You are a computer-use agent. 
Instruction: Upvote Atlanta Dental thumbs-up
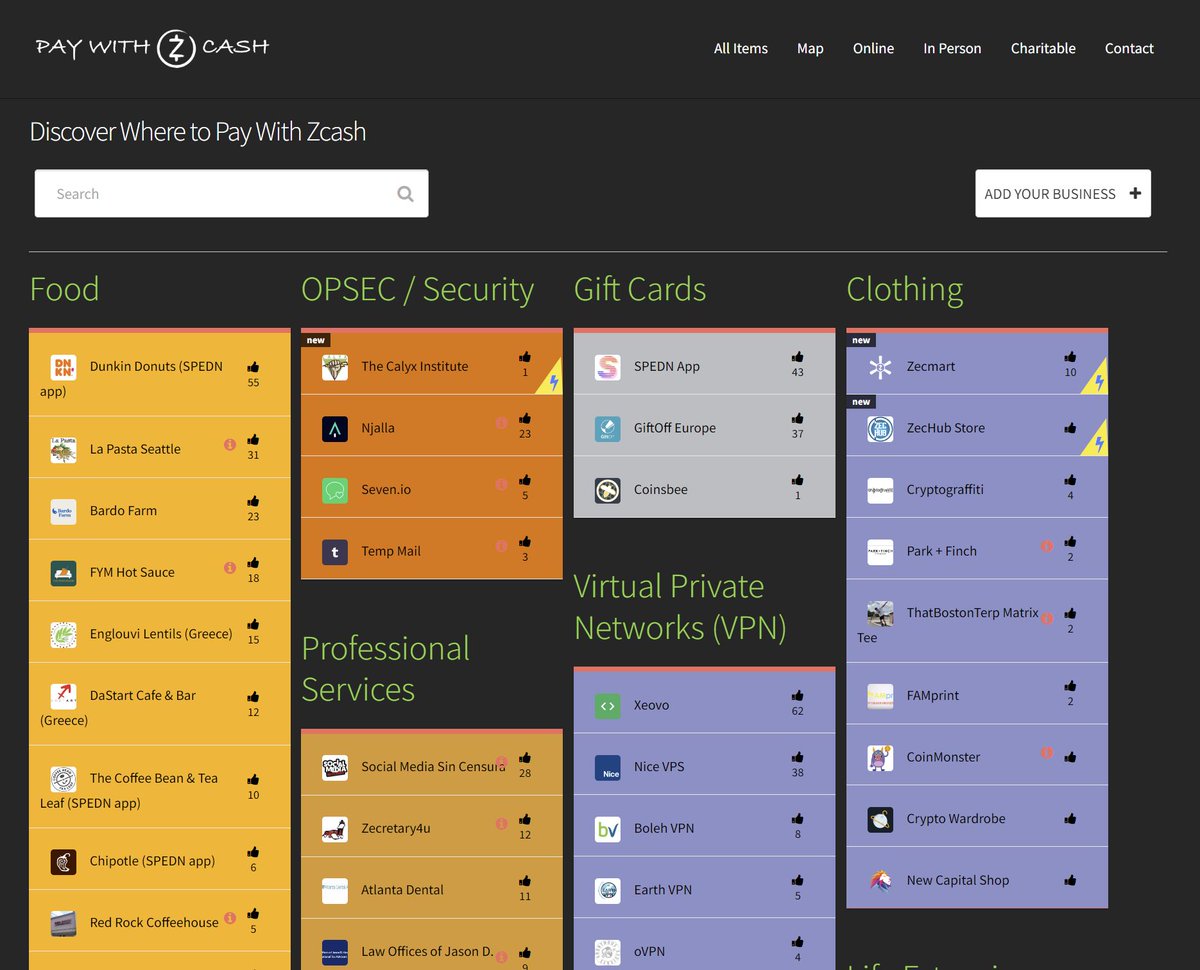pos(525,881)
